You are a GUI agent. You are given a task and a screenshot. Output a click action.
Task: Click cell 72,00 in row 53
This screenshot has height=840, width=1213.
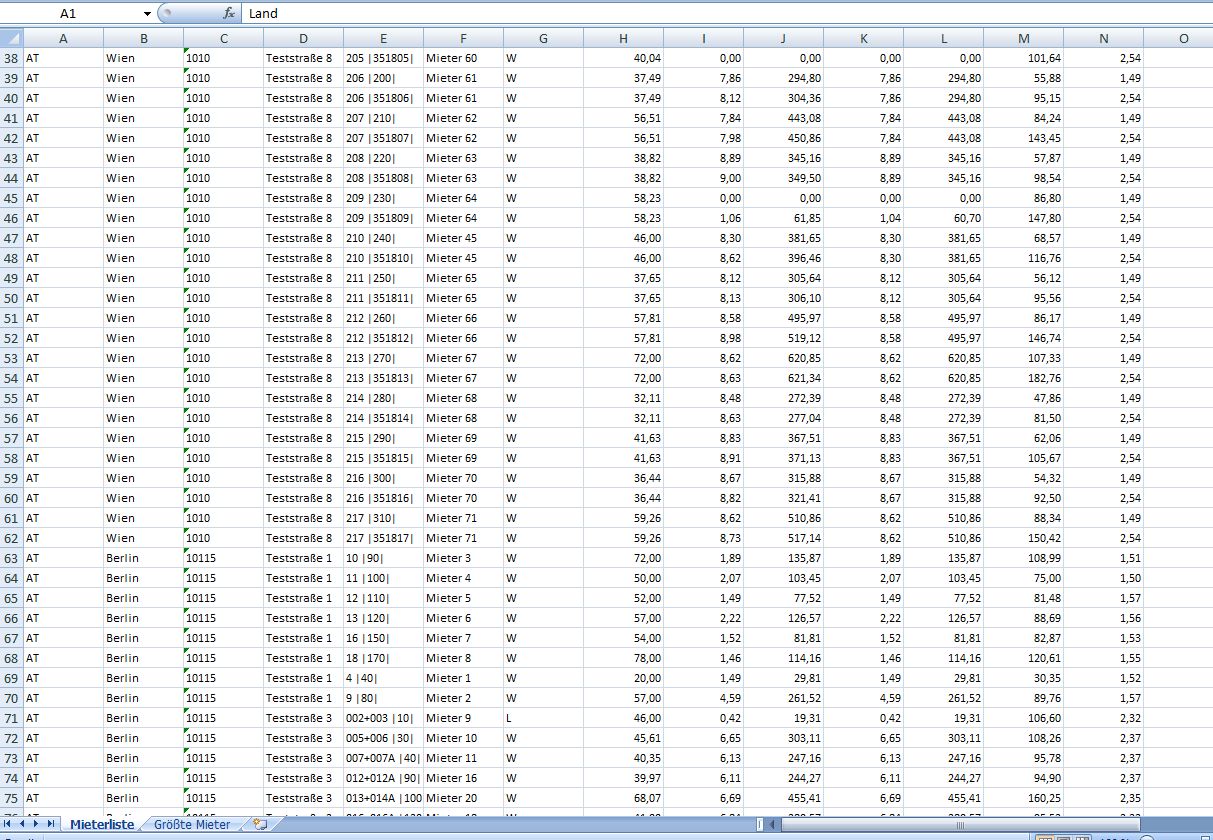[623, 358]
